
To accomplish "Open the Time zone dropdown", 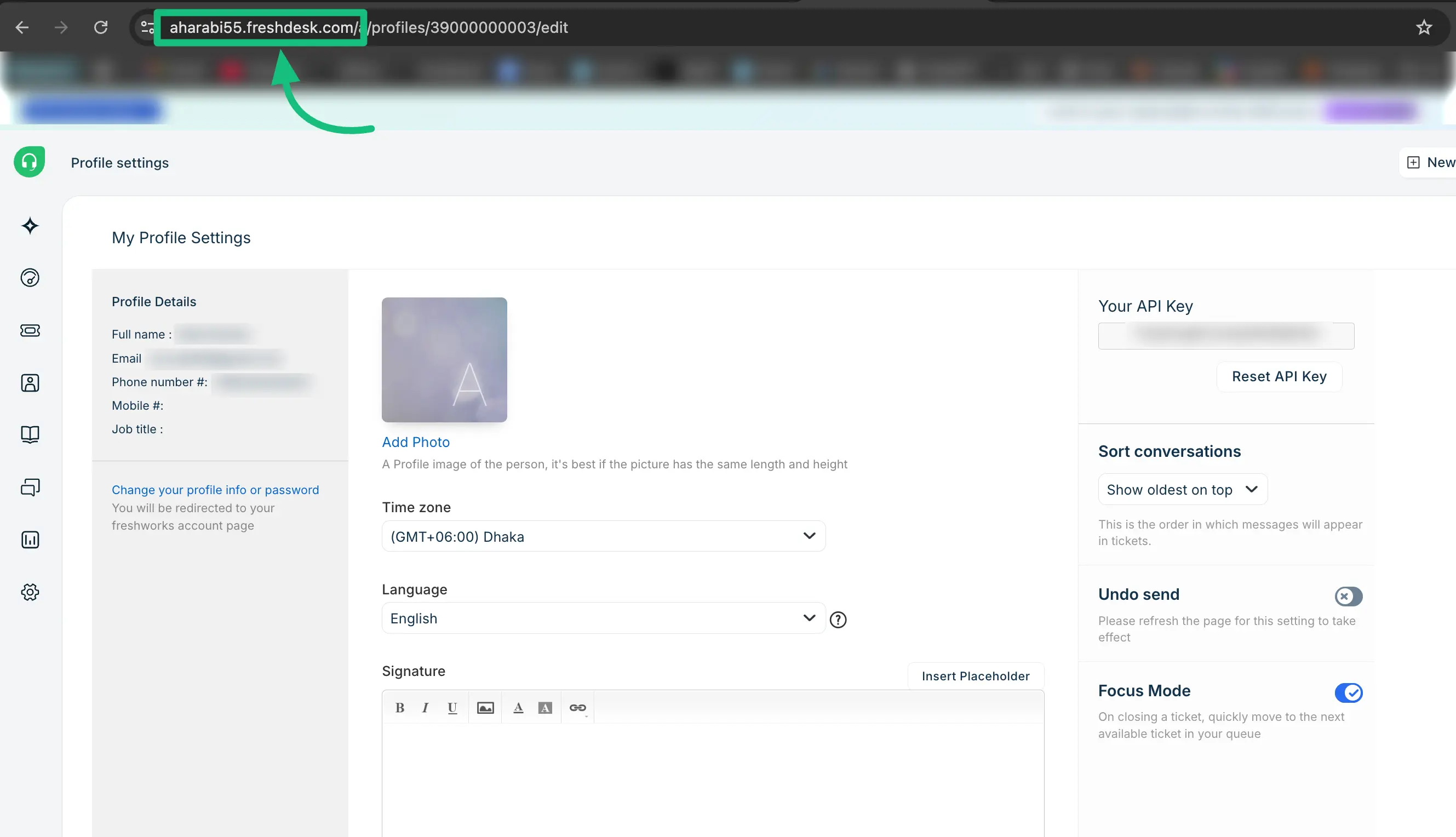I will point(603,536).
